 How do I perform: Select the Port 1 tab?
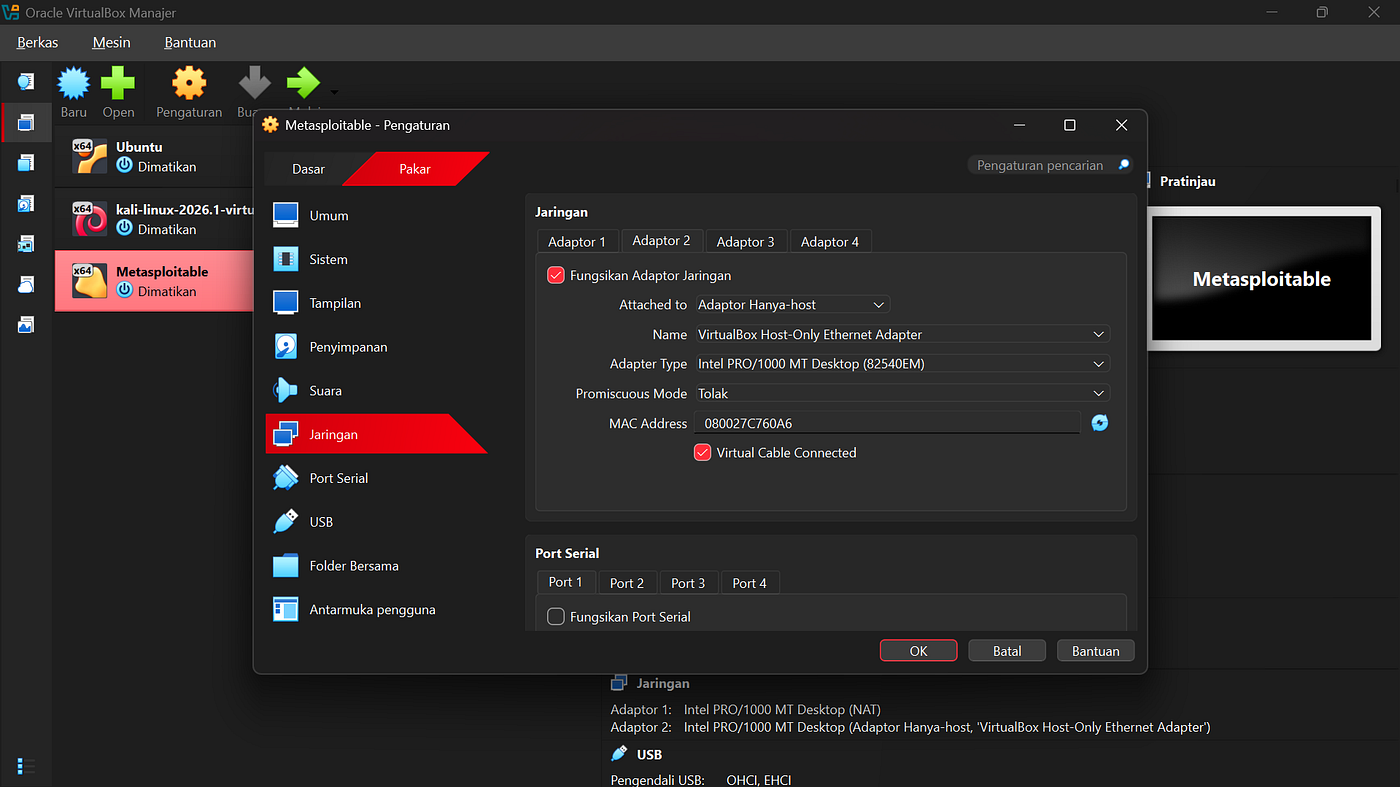(565, 582)
